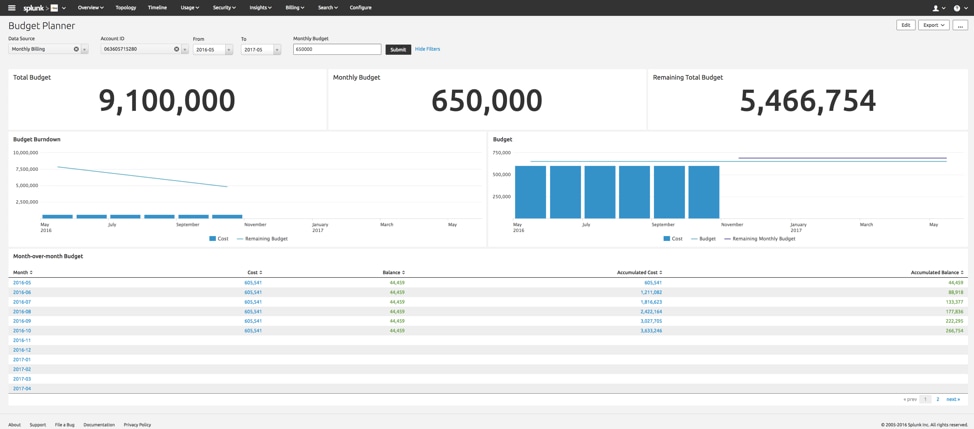Go to table page 2
The height and width of the screenshot is (429, 974).
tap(938, 399)
